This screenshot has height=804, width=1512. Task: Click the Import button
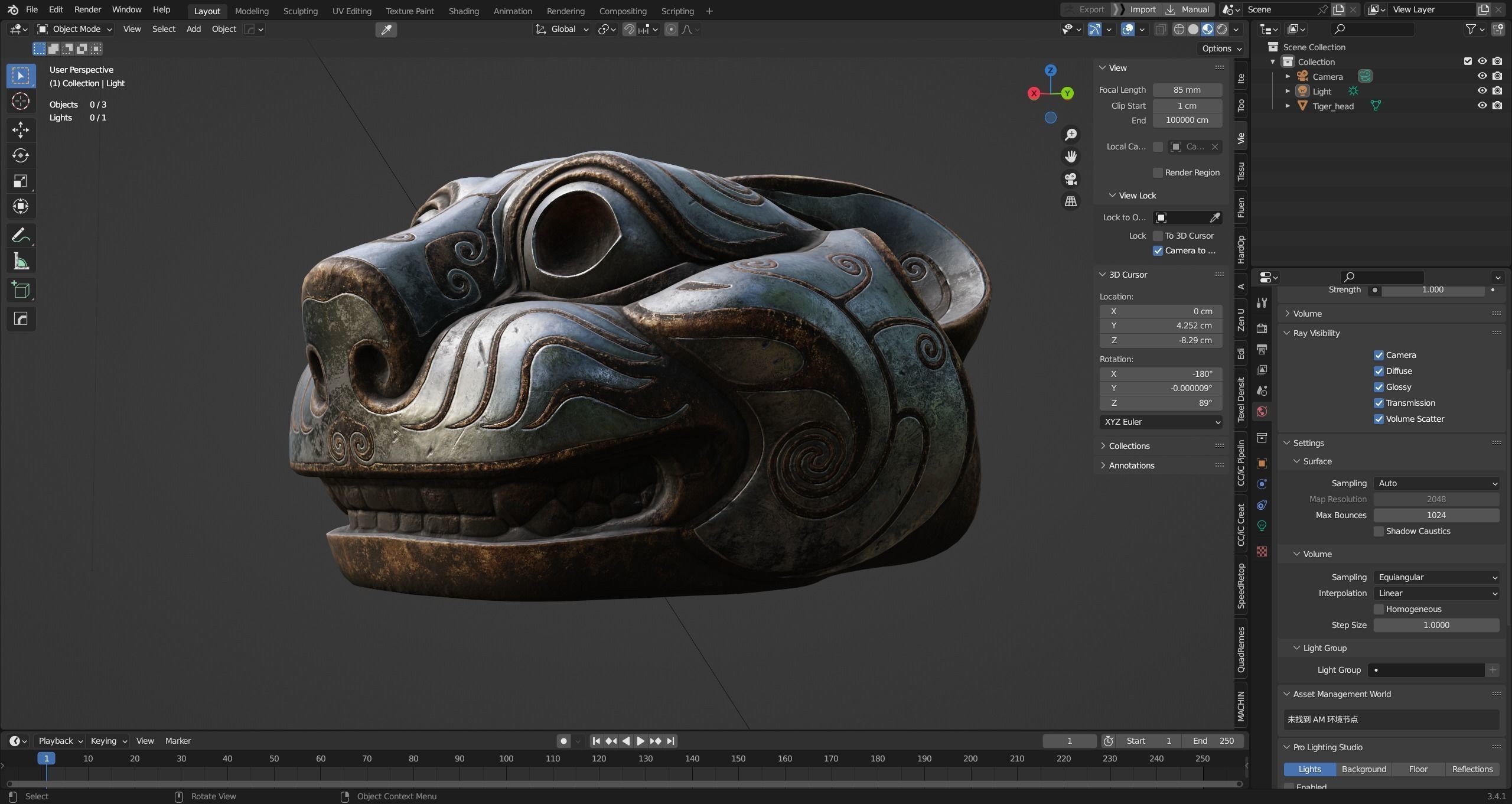pyautogui.click(x=1136, y=9)
